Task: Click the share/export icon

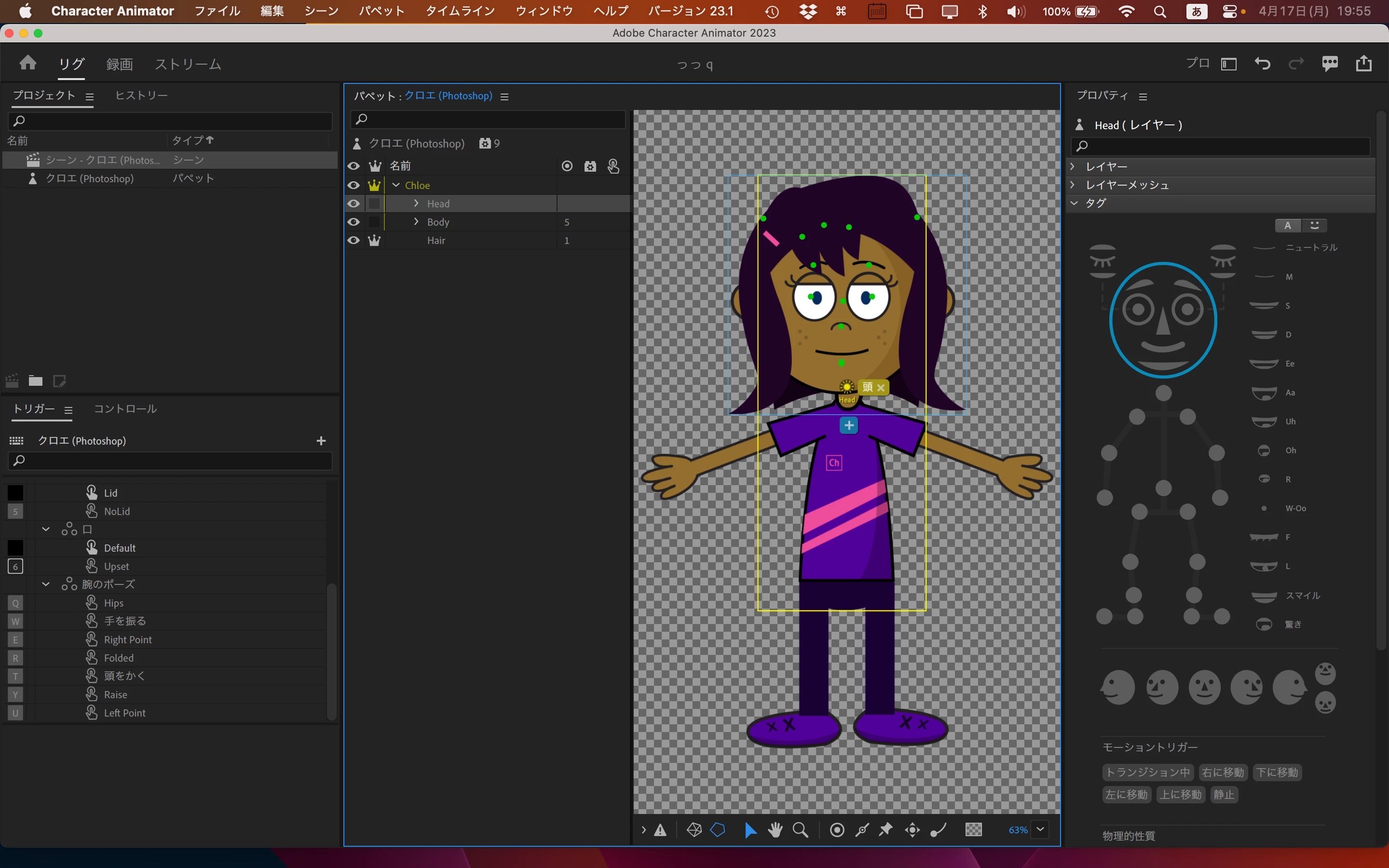Action: point(1364,64)
